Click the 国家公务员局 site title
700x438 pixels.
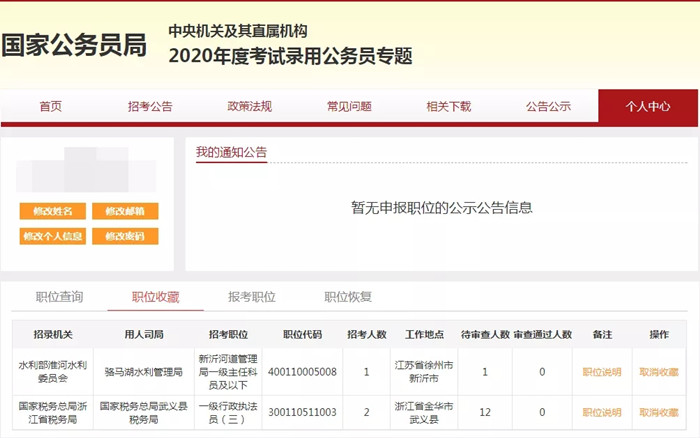click(x=74, y=45)
